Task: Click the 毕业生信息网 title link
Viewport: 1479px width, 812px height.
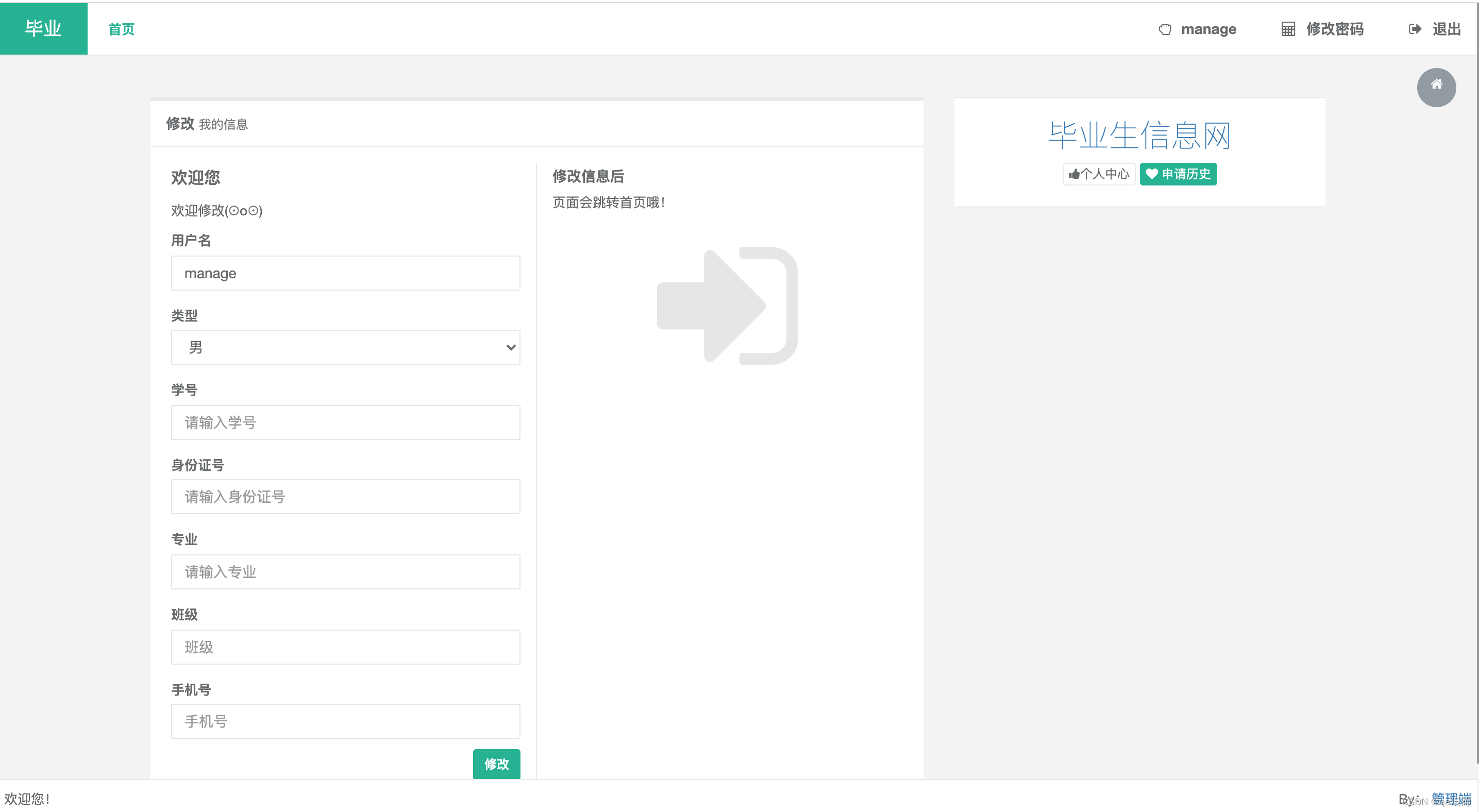Action: tap(1138, 136)
